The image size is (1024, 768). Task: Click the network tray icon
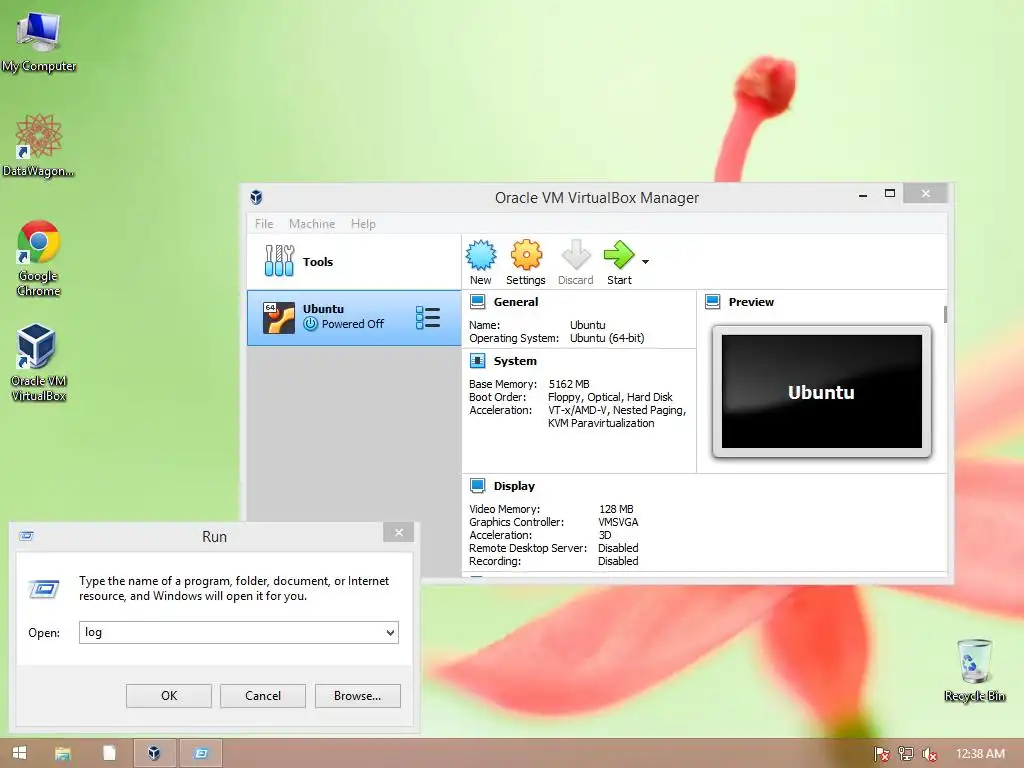pos(906,754)
